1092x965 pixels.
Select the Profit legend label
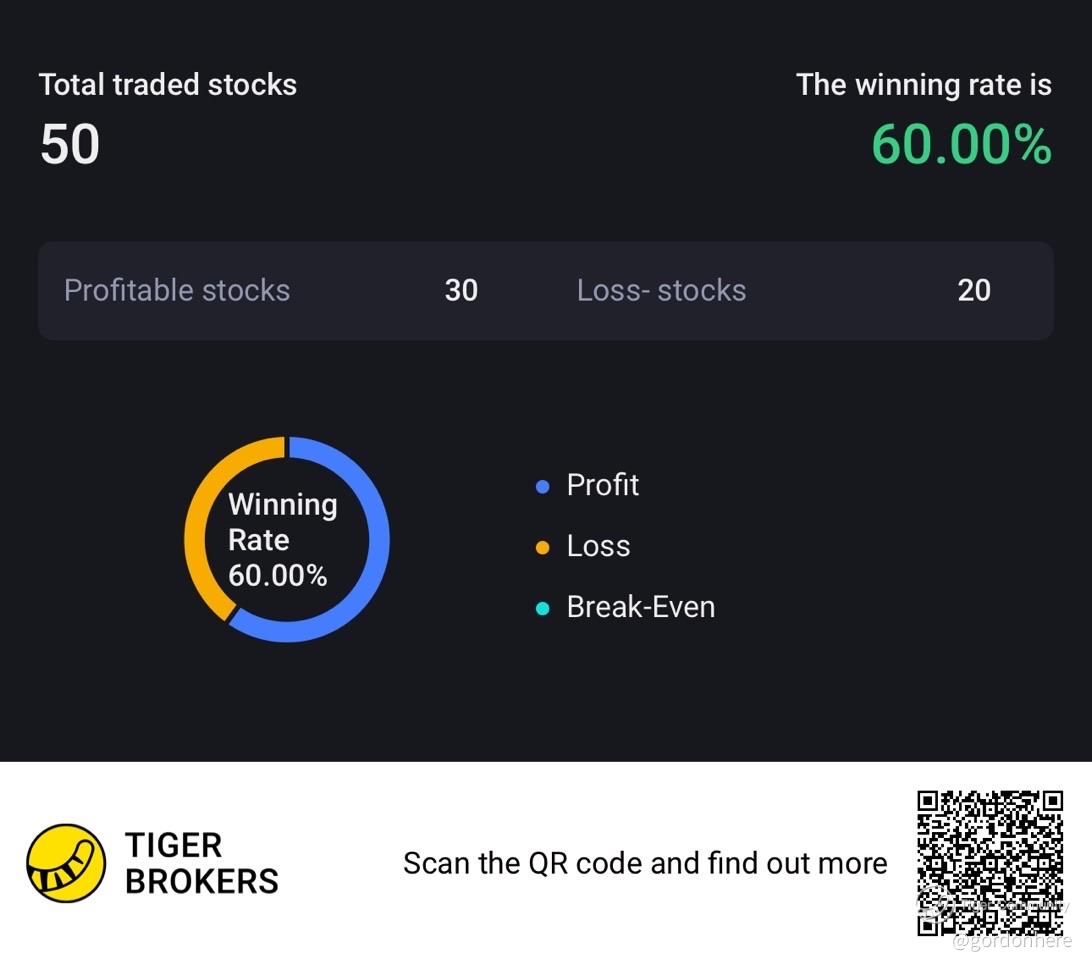point(602,485)
